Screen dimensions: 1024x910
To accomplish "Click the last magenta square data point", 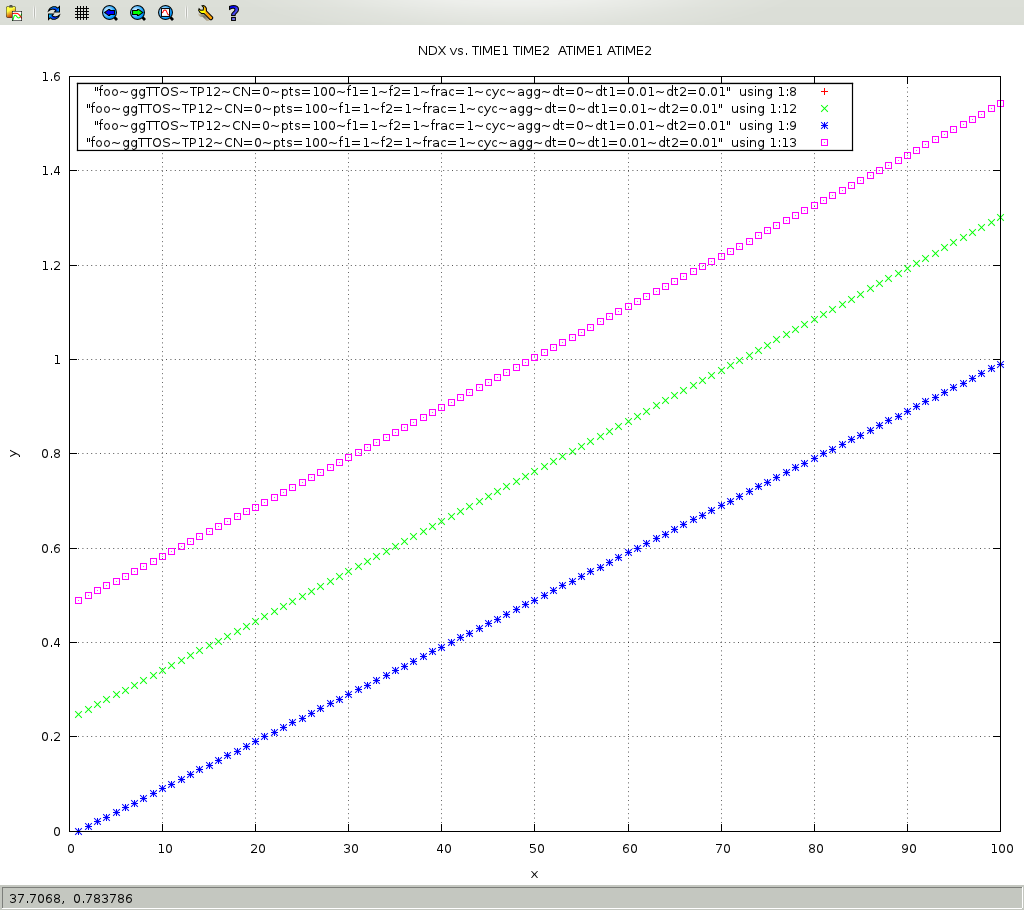I will 1000,103.
